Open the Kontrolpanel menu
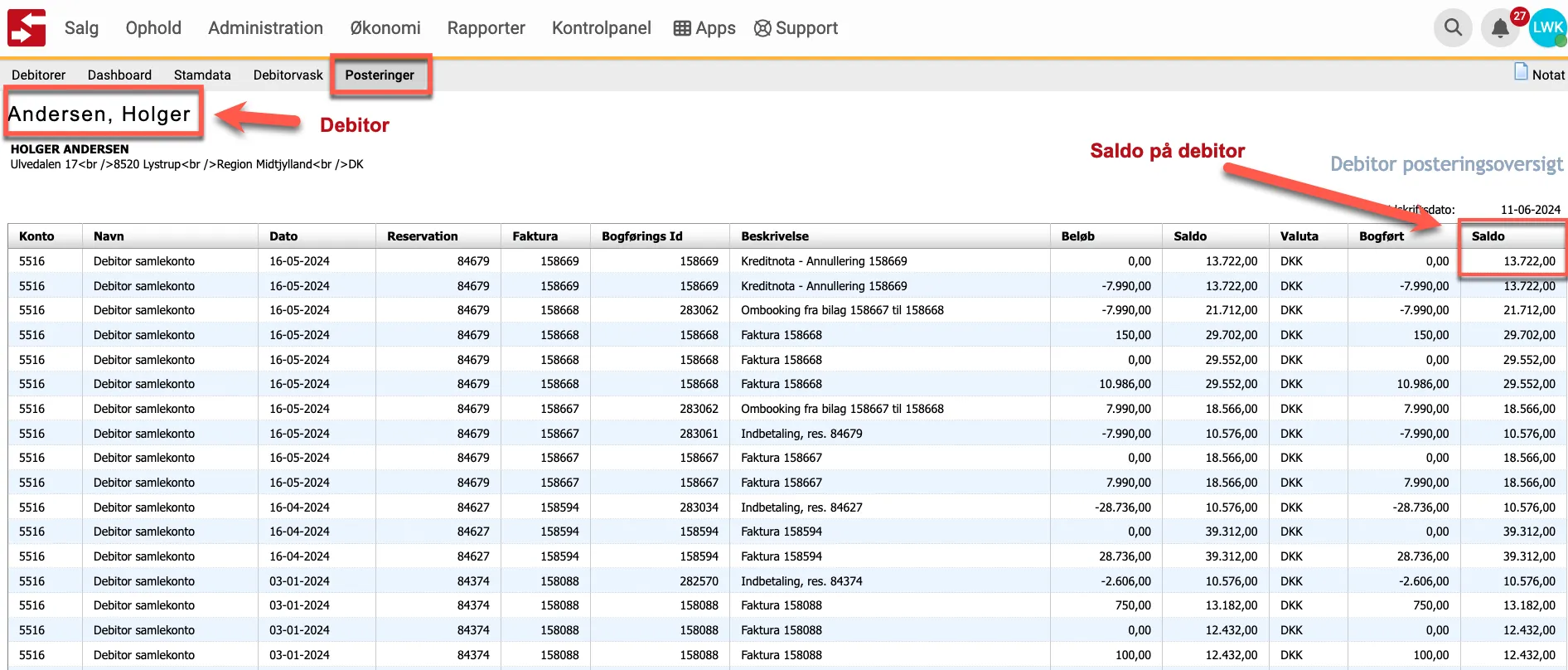Screen dimensions: 1568x670 pos(602,28)
